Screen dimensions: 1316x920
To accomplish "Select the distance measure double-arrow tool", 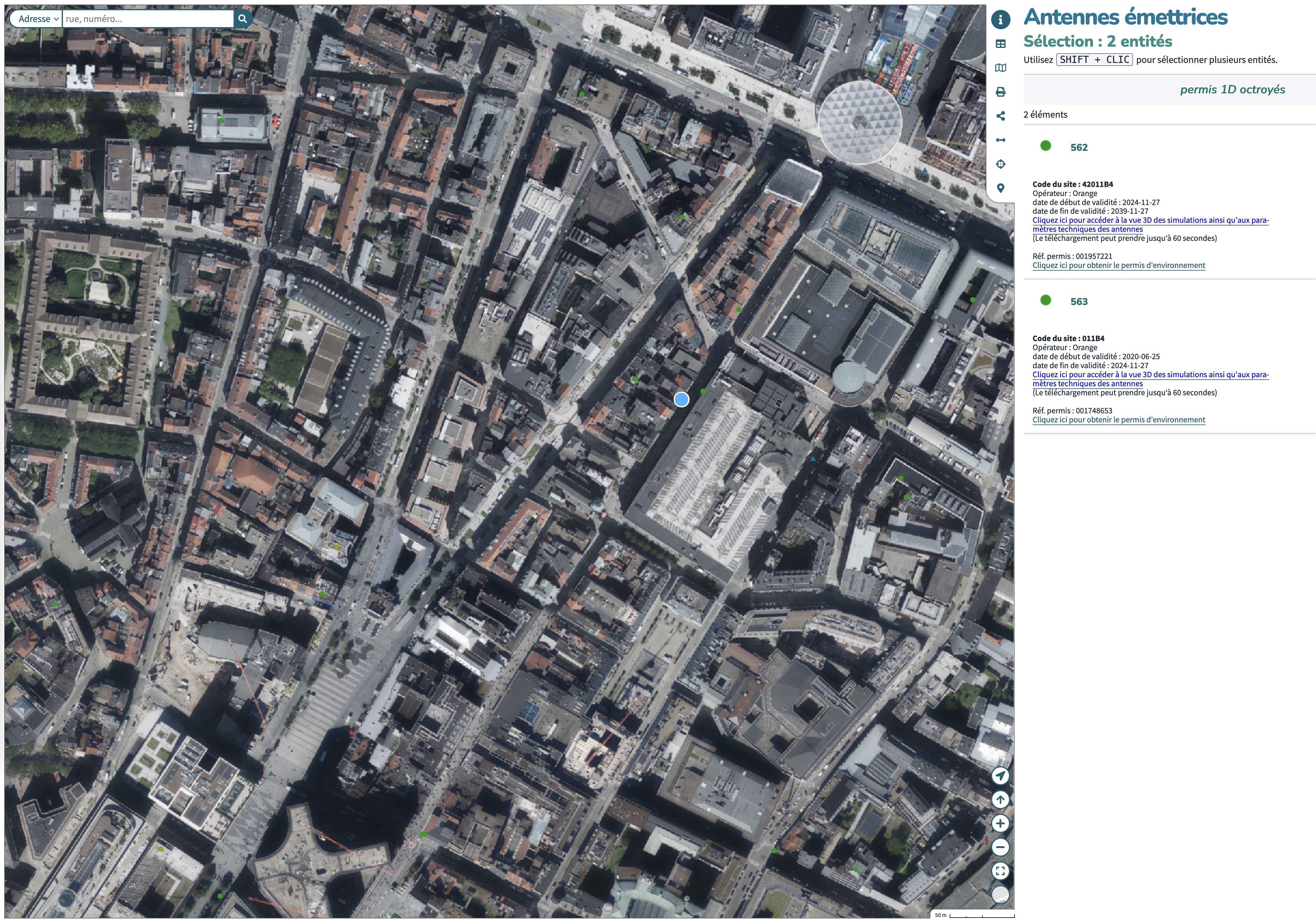I will point(1000,140).
